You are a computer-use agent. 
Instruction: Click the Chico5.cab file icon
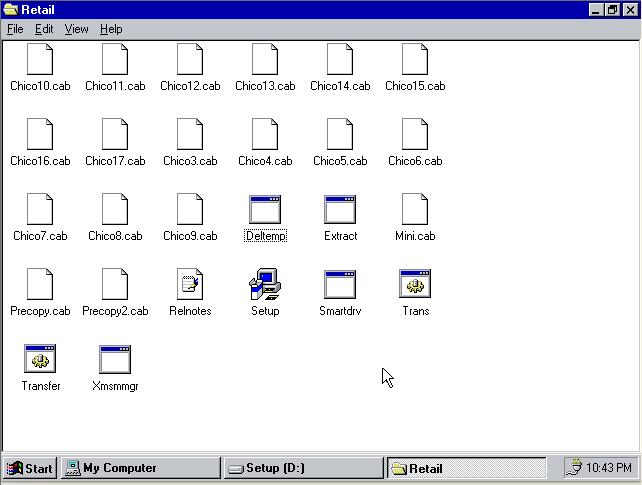340,134
